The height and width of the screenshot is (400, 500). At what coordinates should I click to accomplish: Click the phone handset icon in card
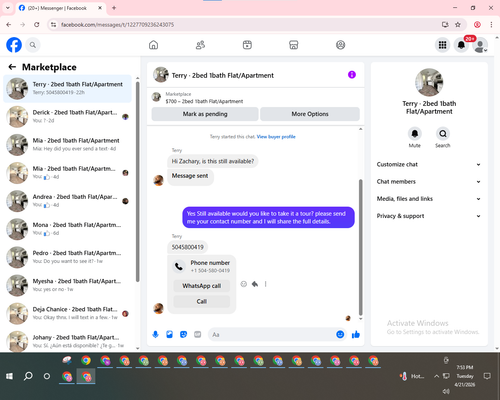[x=179, y=266]
